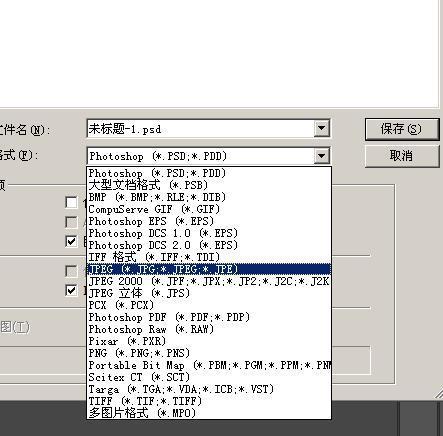This screenshot has height=436, width=443.
Task: Choose JPEG 2000 format entry
Action: coord(209,281)
